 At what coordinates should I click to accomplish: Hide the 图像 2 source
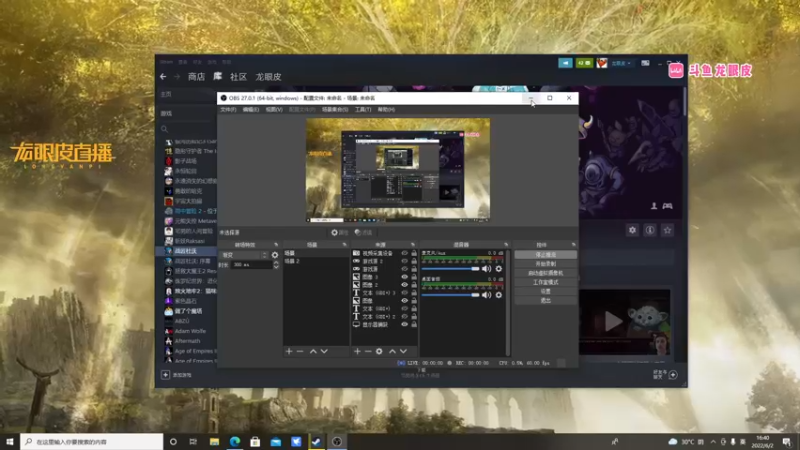click(405, 285)
